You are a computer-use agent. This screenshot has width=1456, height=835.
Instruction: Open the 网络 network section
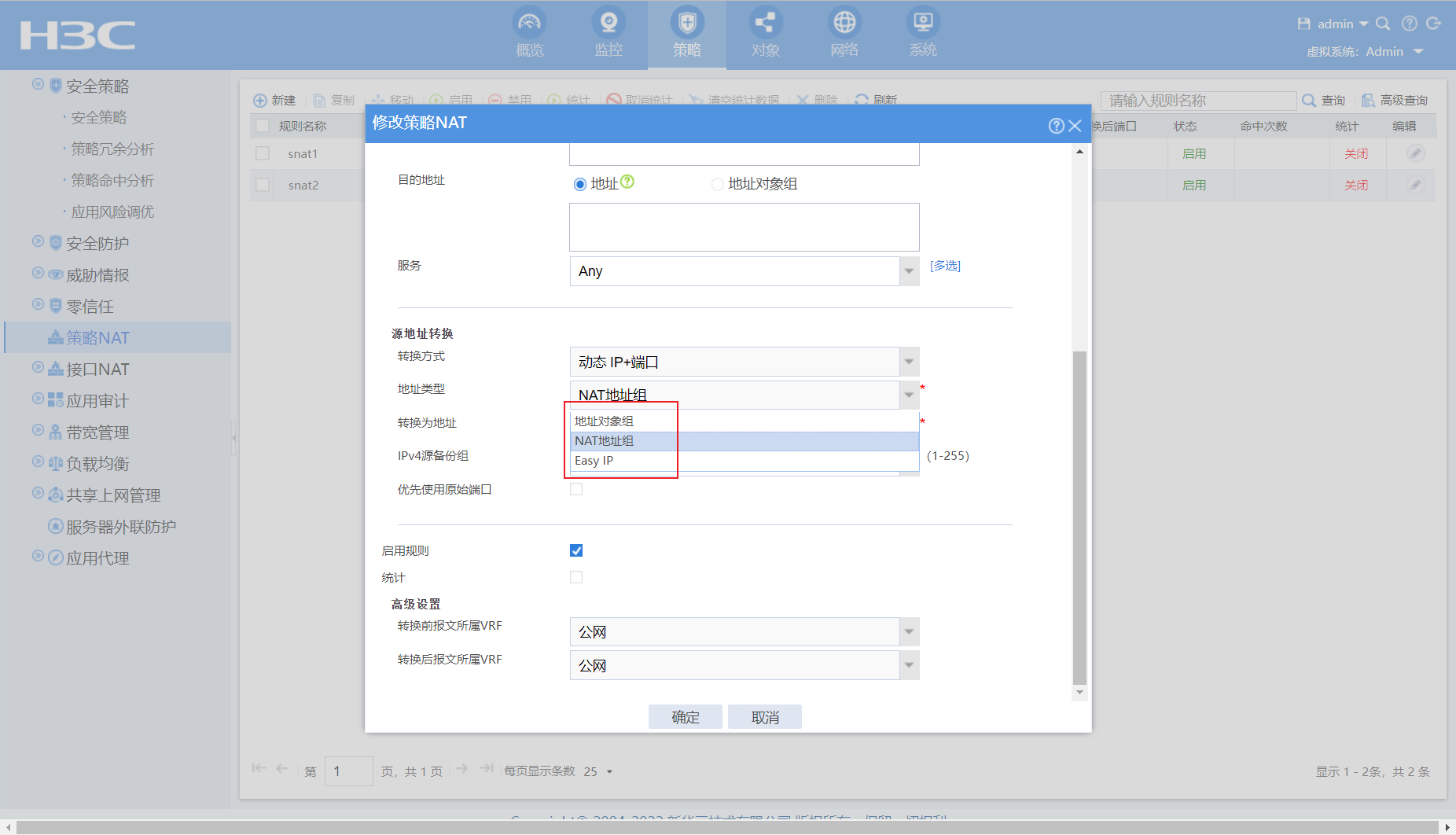click(x=844, y=33)
